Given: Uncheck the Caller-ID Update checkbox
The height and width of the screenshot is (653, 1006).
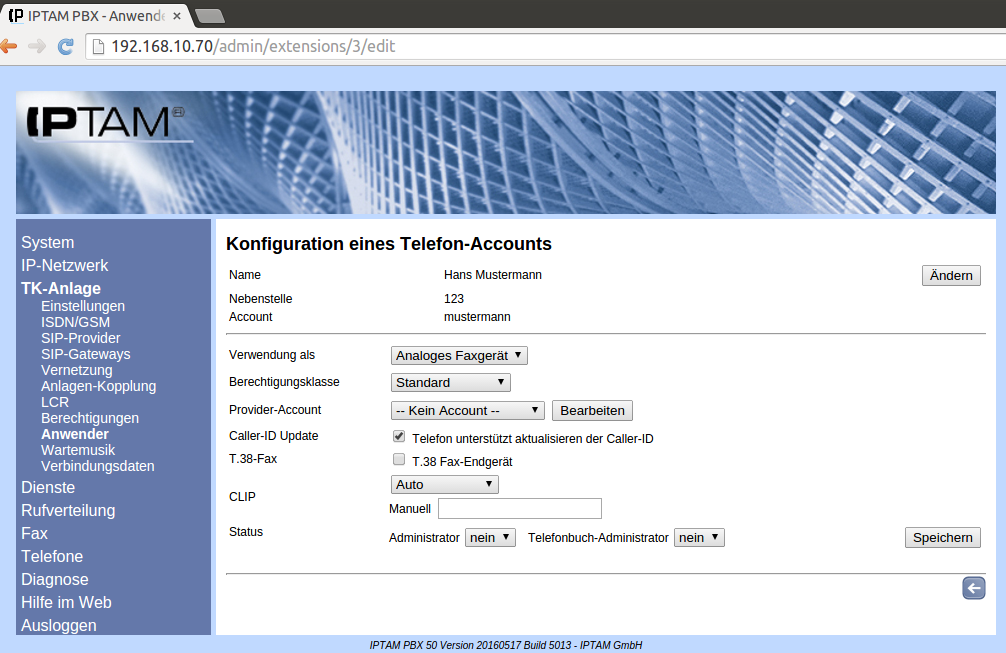Looking at the screenshot, I should click(x=399, y=437).
